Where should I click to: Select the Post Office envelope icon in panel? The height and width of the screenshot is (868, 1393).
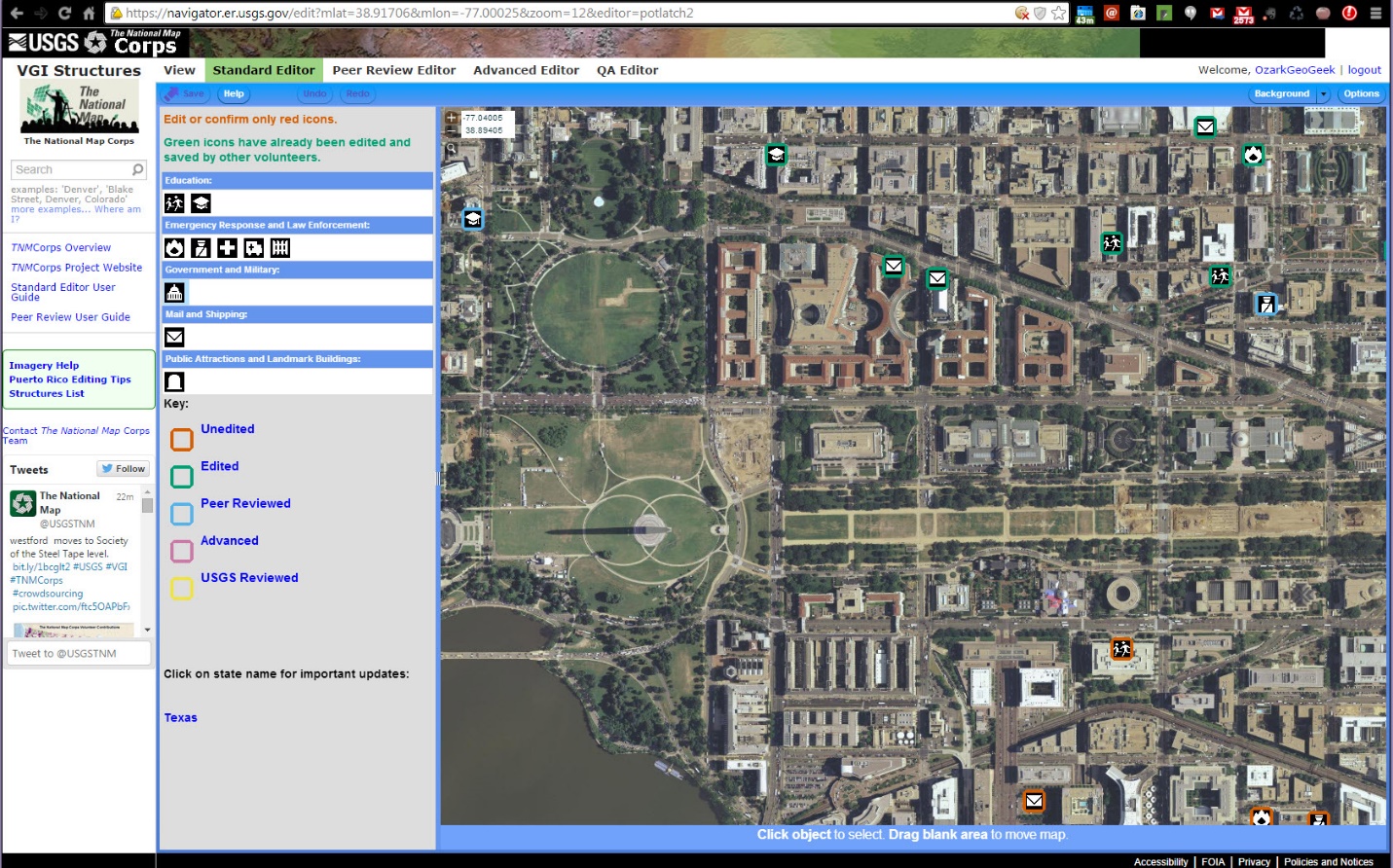coord(174,338)
